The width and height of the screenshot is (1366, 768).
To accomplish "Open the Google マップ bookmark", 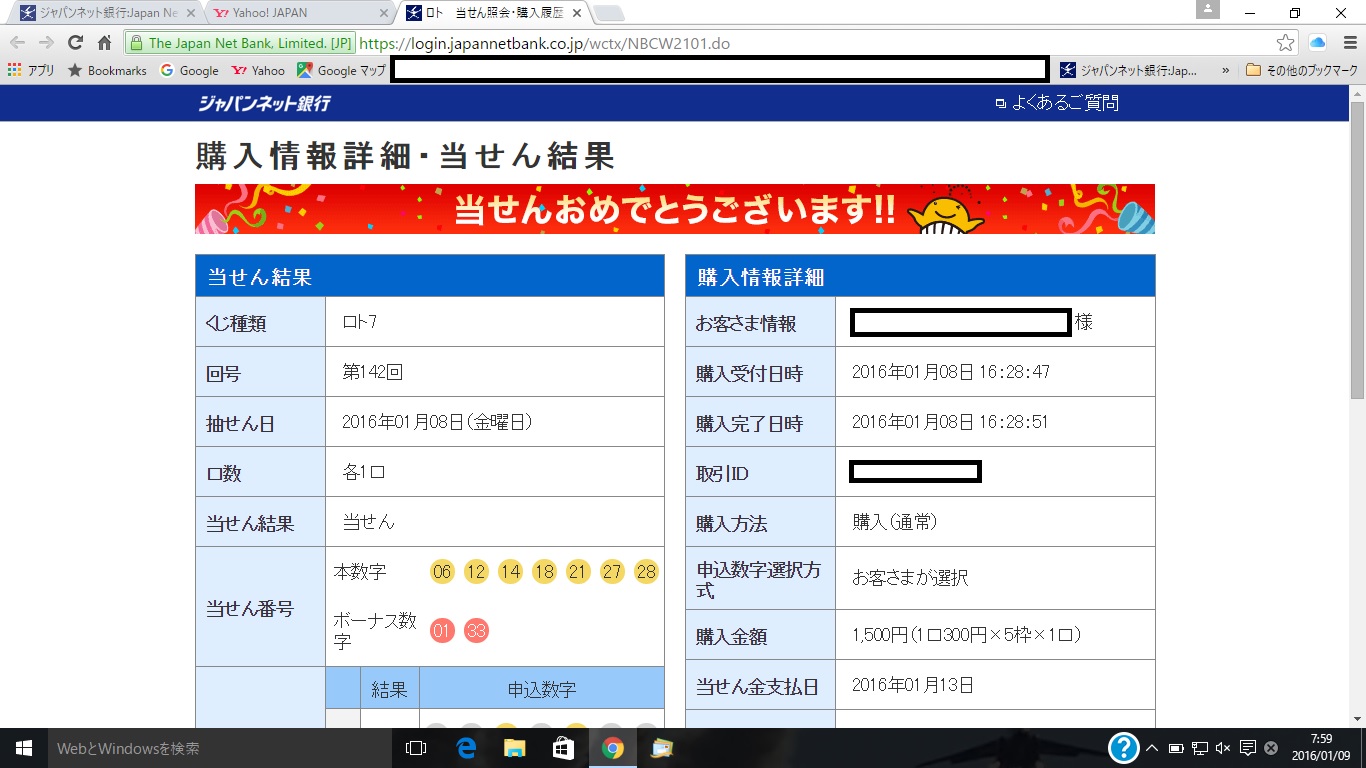I will point(341,70).
